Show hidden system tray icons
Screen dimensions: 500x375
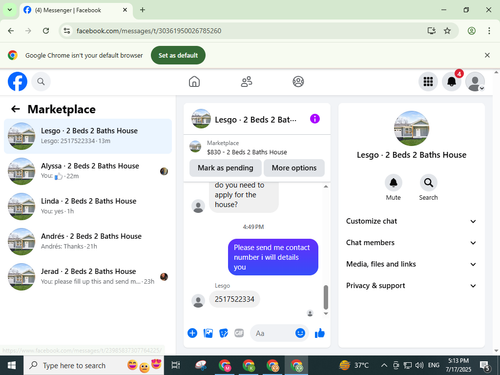(384, 365)
